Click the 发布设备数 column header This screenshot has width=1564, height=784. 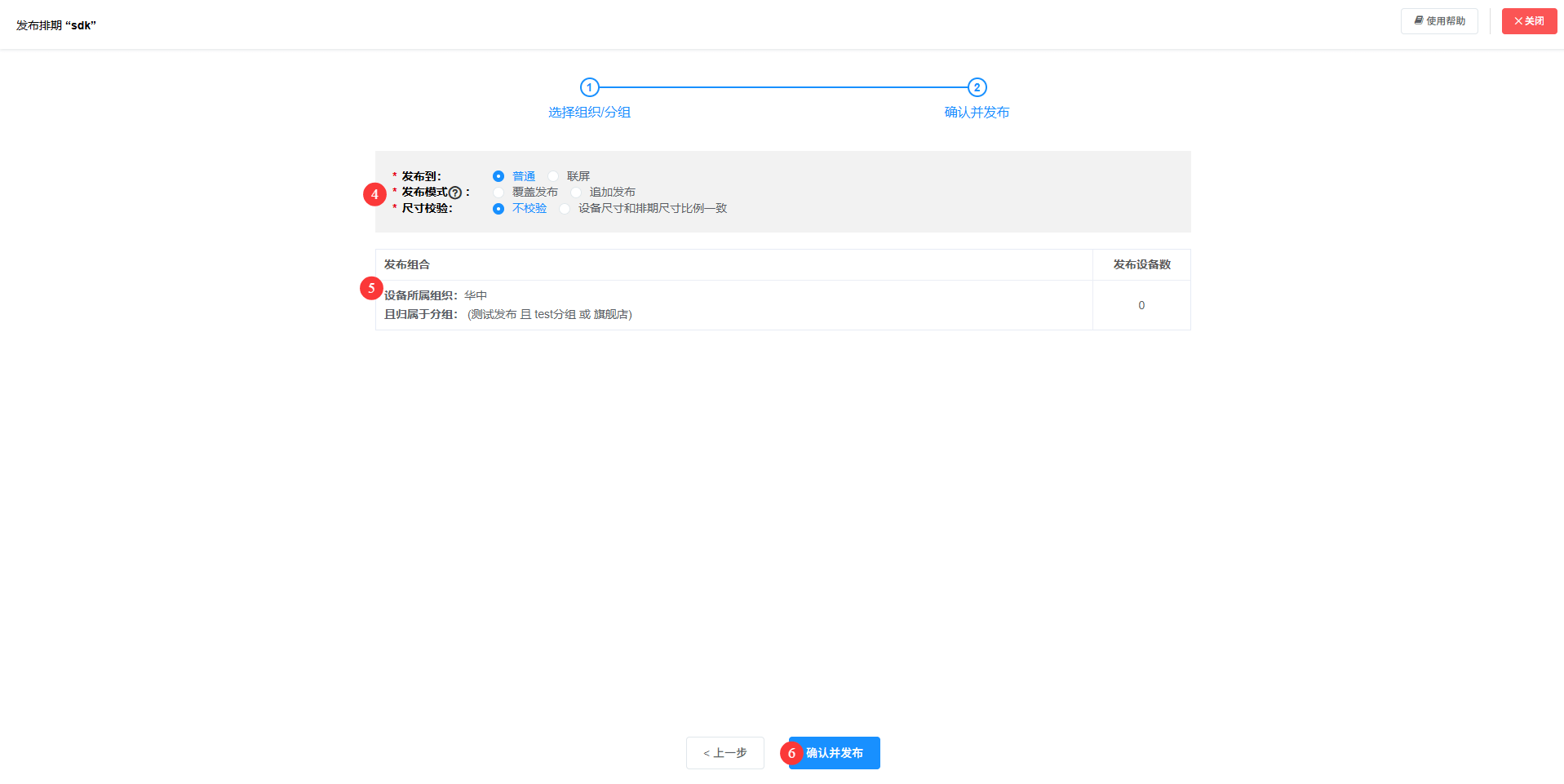1141,264
